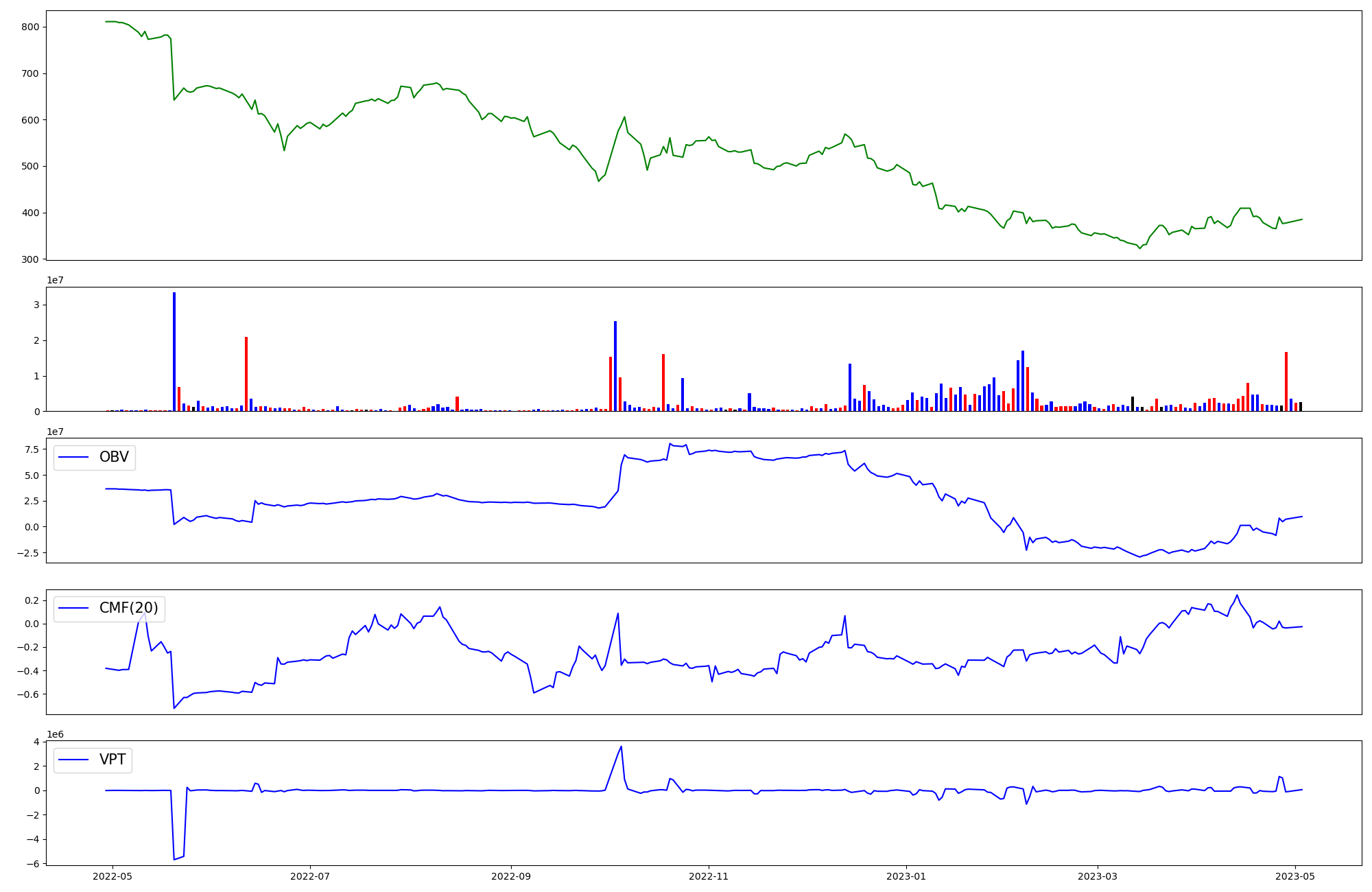The height and width of the screenshot is (892, 1372).
Task: Click the OBV legend label
Action: coord(114,457)
